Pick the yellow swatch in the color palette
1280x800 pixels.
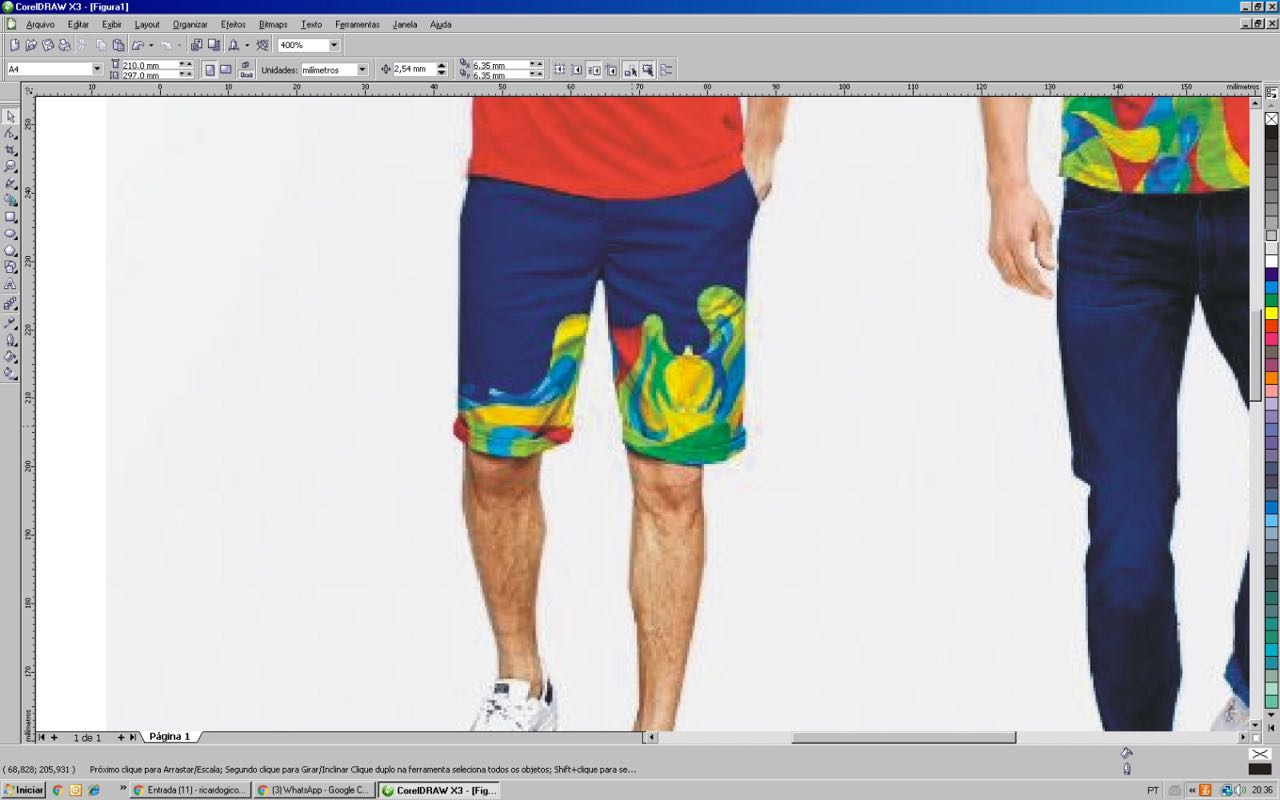[x=1271, y=313]
